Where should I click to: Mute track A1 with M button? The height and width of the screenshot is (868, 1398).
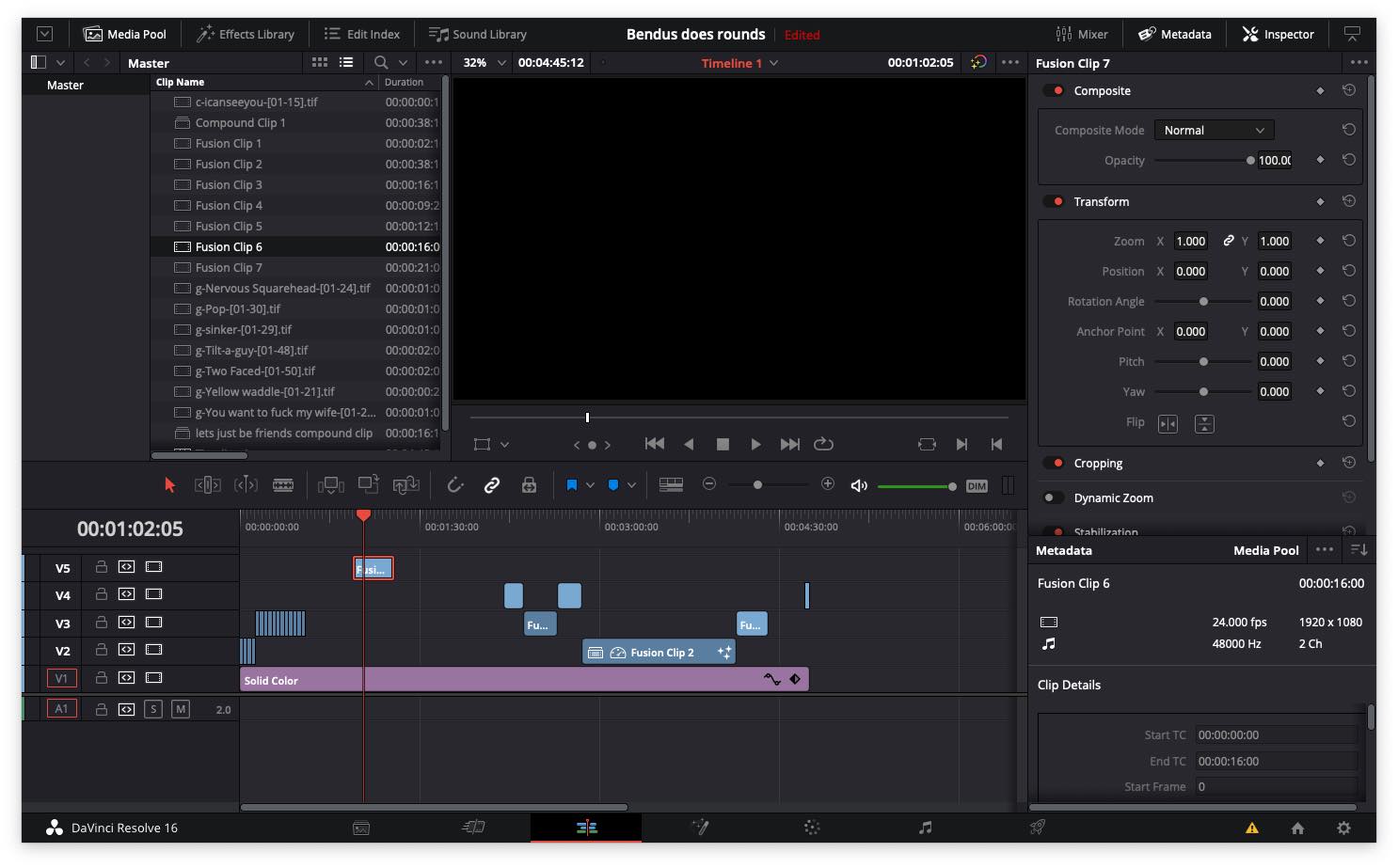pyautogui.click(x=181, y=709)
